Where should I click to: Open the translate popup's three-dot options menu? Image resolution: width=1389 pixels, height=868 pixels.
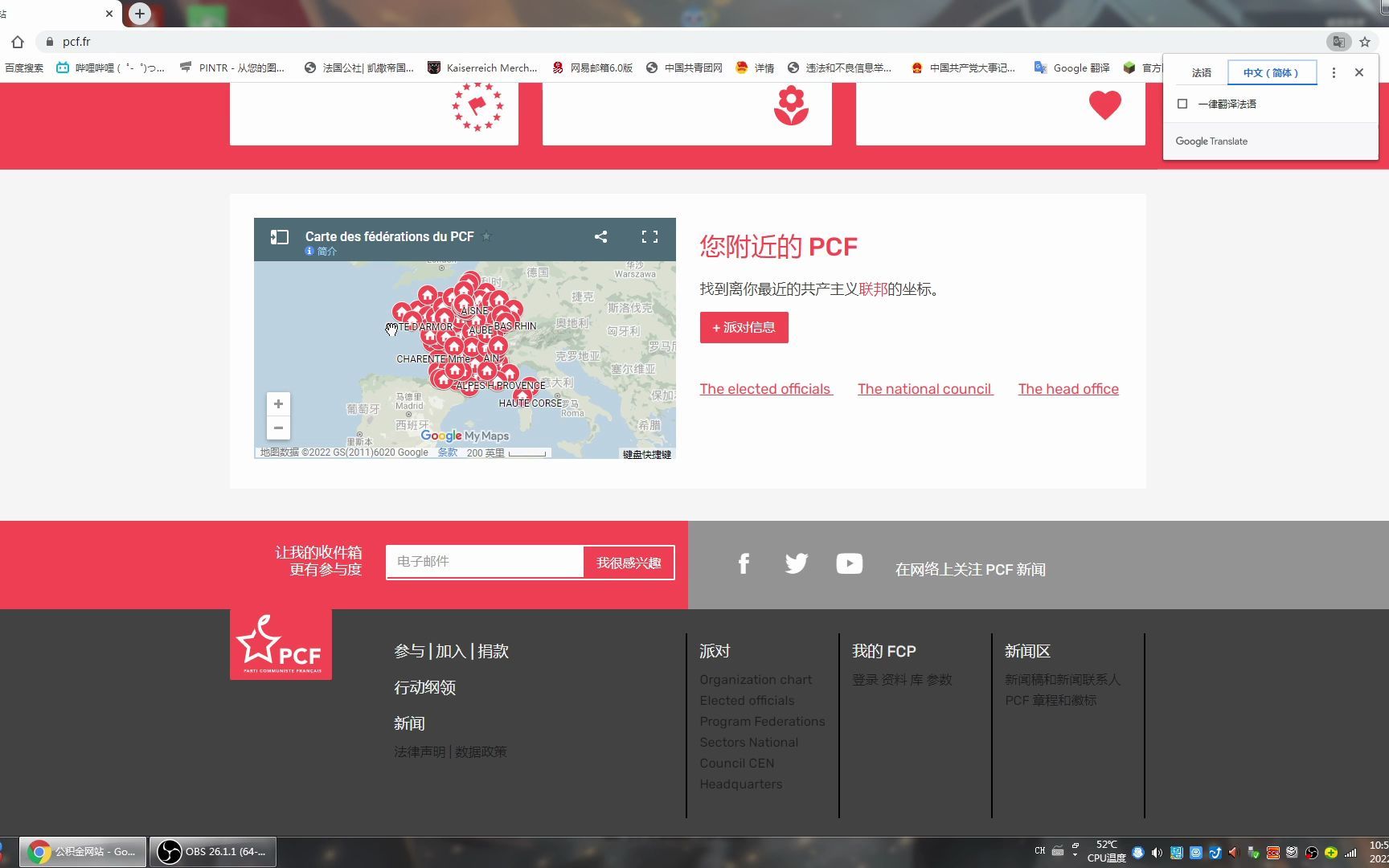pyautogui.click(x=1334, y=72)
